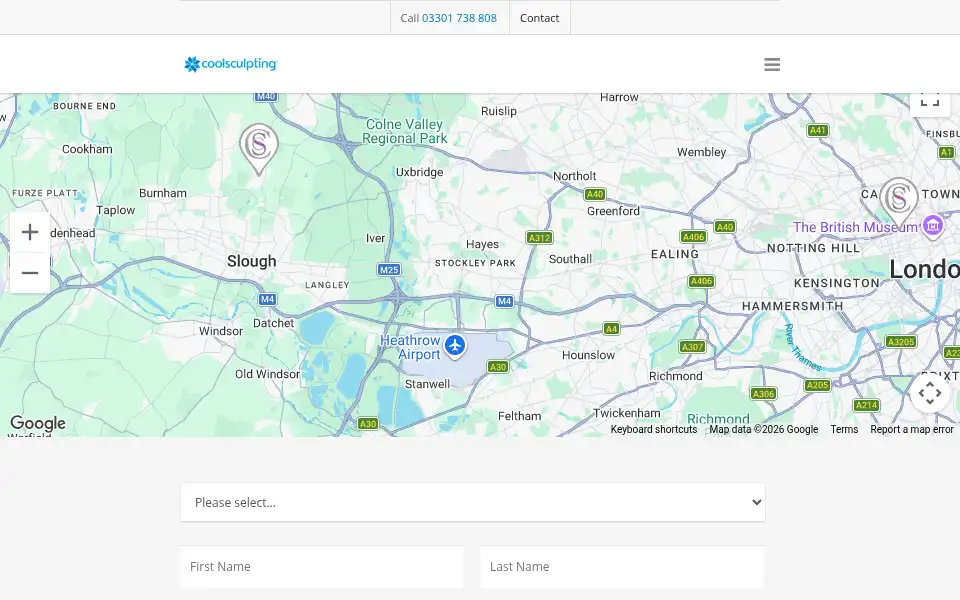Click the Datchet map label
The width and height of the screenshot is (960, 600).
tap(274, 323)
